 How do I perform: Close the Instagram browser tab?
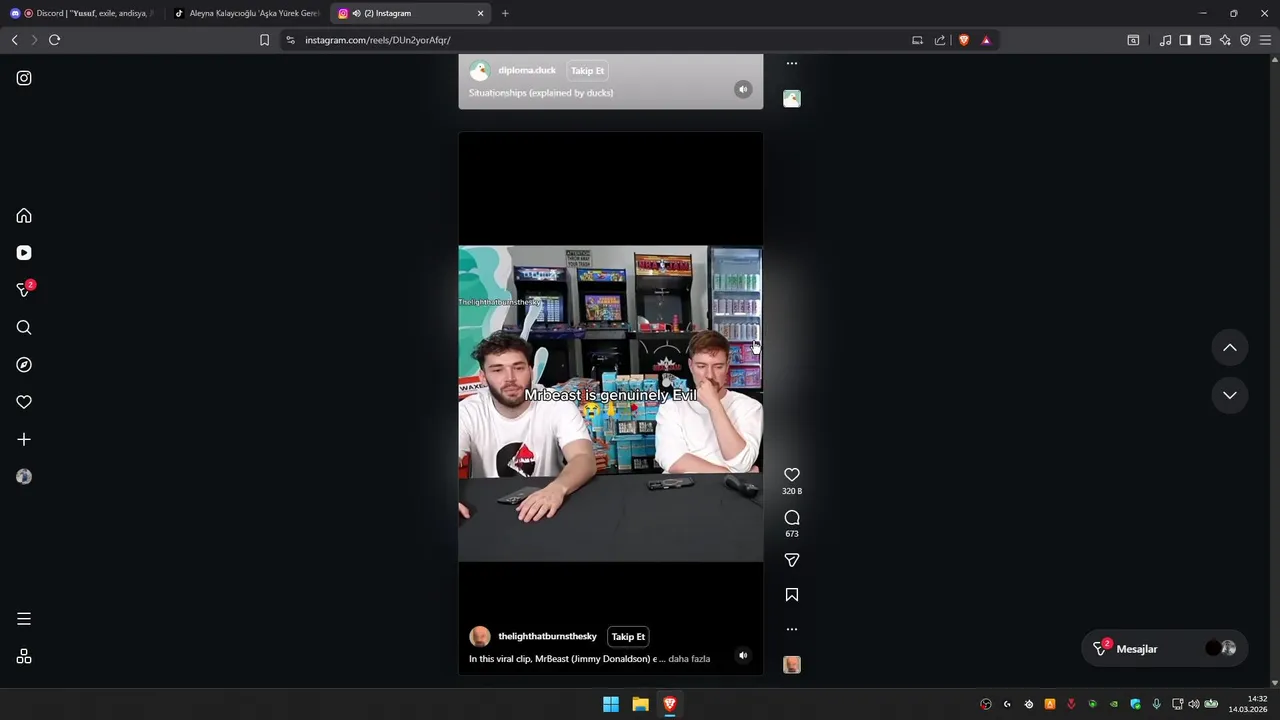click(x=481, y=13)
